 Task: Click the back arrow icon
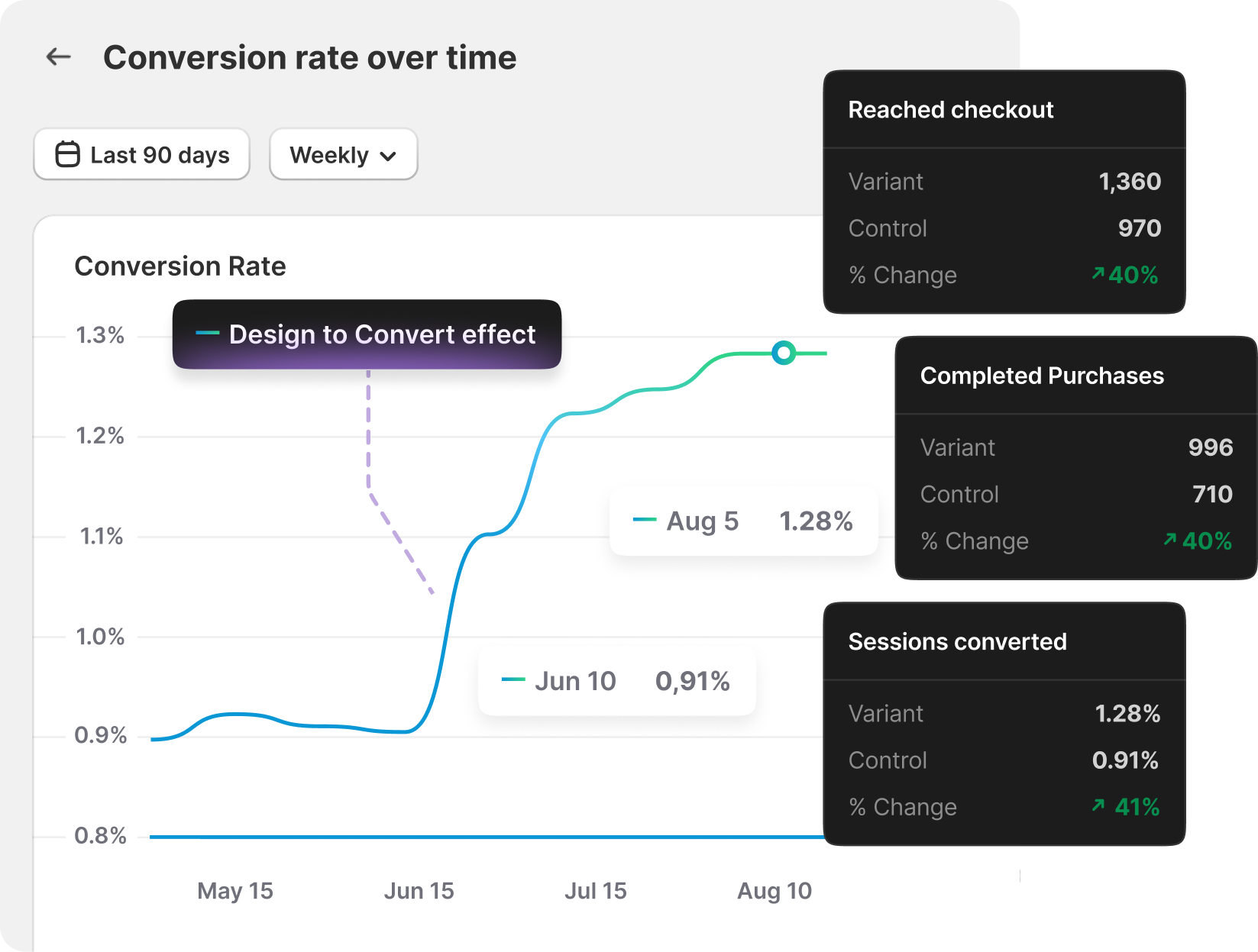(x=59, y=56)
